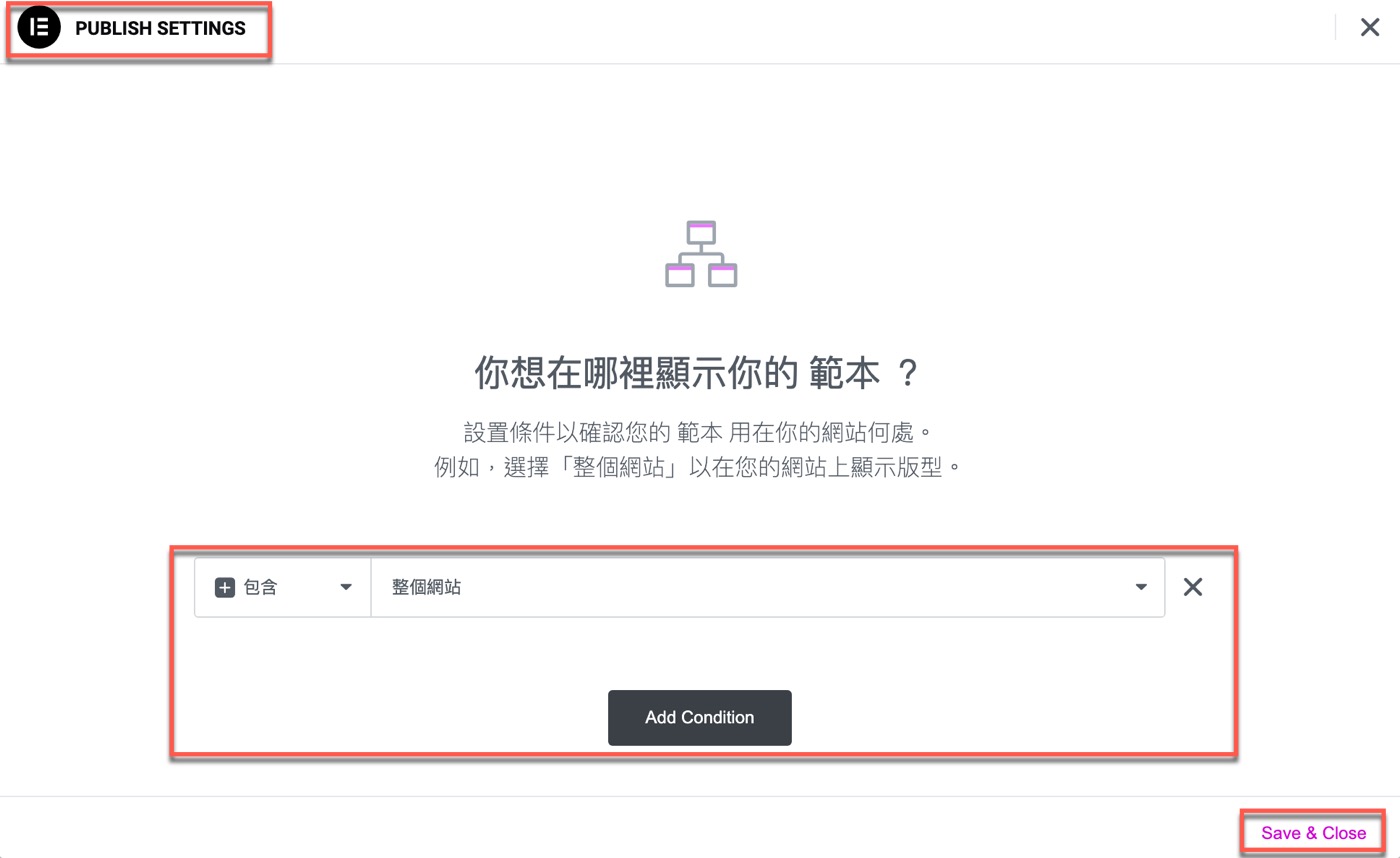1400x858 pixels.
Task: Remove the 整個網站 condition row
Action: click(x=1193, y=587)
